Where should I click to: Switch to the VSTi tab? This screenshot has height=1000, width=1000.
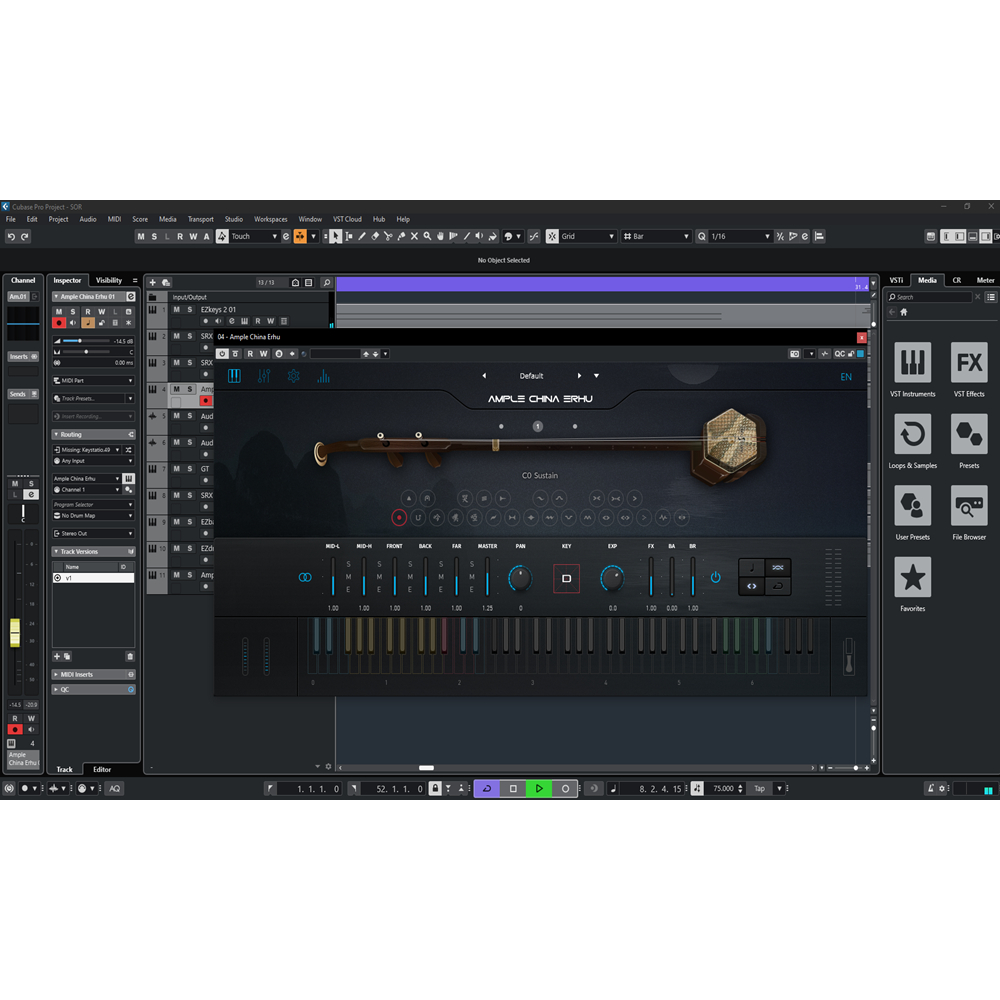tap(896, 281)
